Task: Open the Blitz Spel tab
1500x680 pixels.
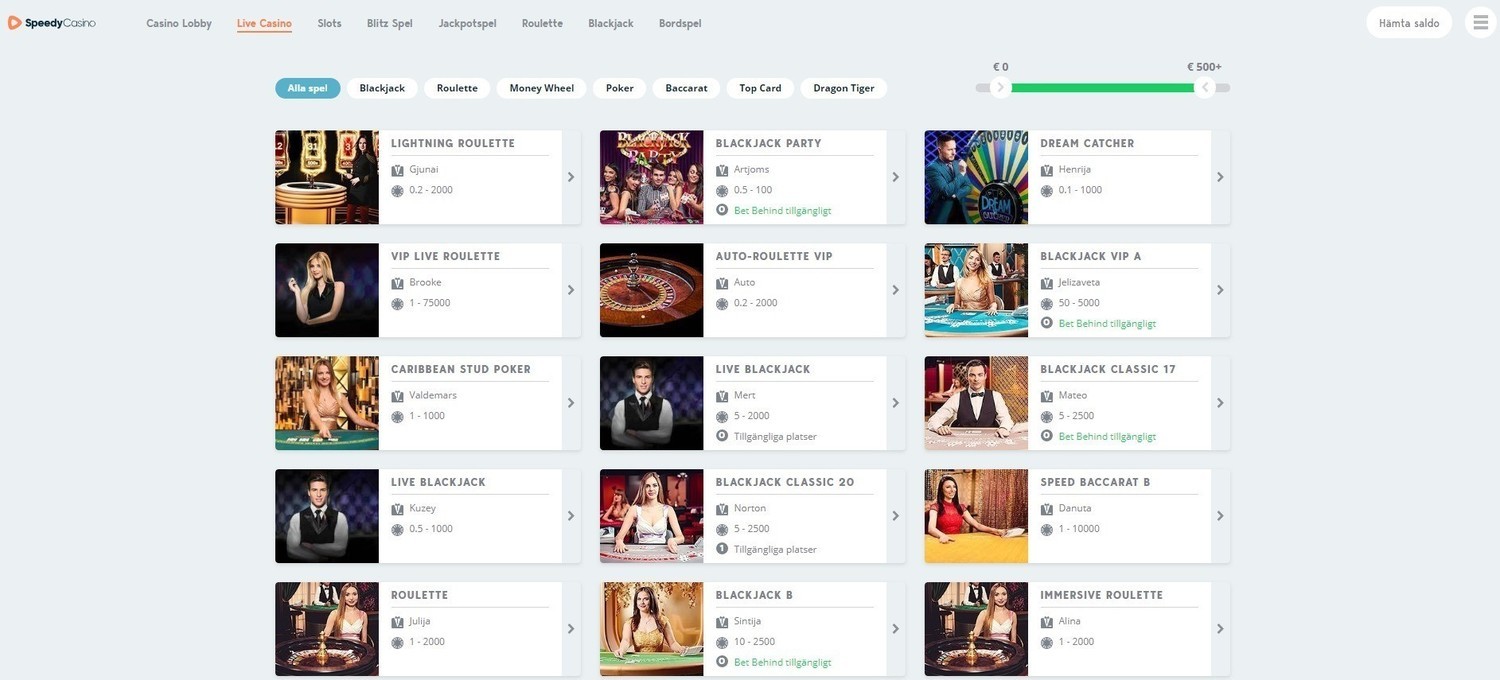Action: point(390,23)
